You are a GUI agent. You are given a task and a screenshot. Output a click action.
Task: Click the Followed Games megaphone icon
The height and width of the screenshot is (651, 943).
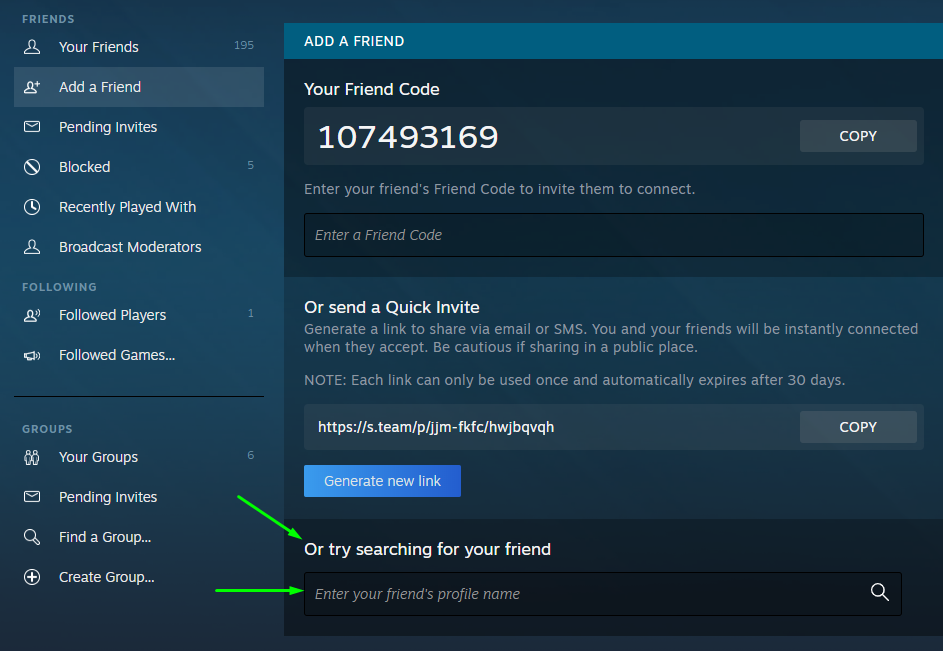pos(32,356)
